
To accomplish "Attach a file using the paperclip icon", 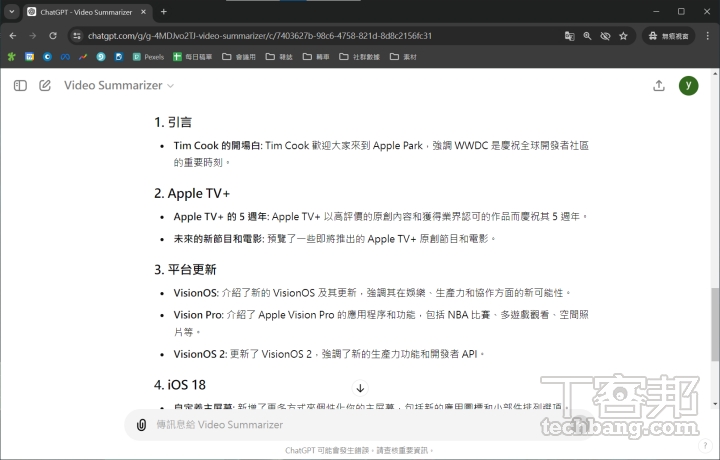I will coord(141,425).
